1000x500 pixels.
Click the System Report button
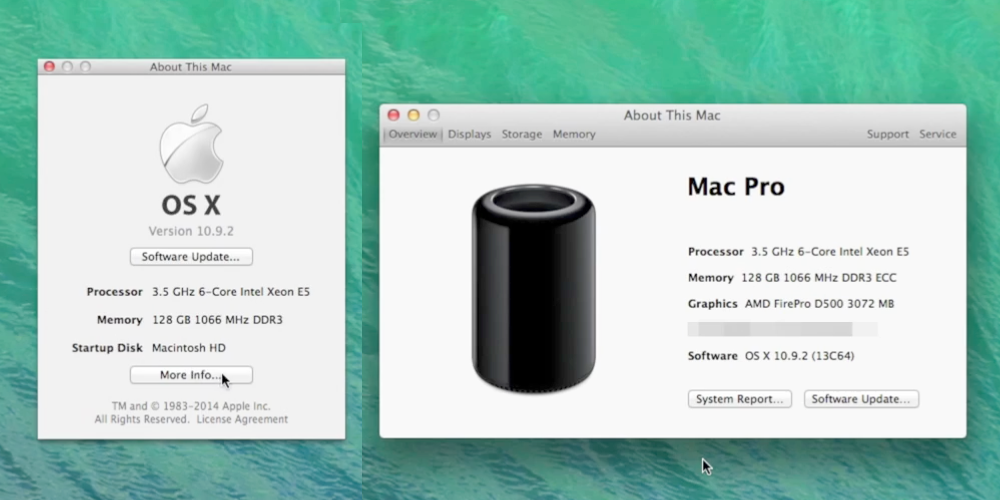point(740,399)
